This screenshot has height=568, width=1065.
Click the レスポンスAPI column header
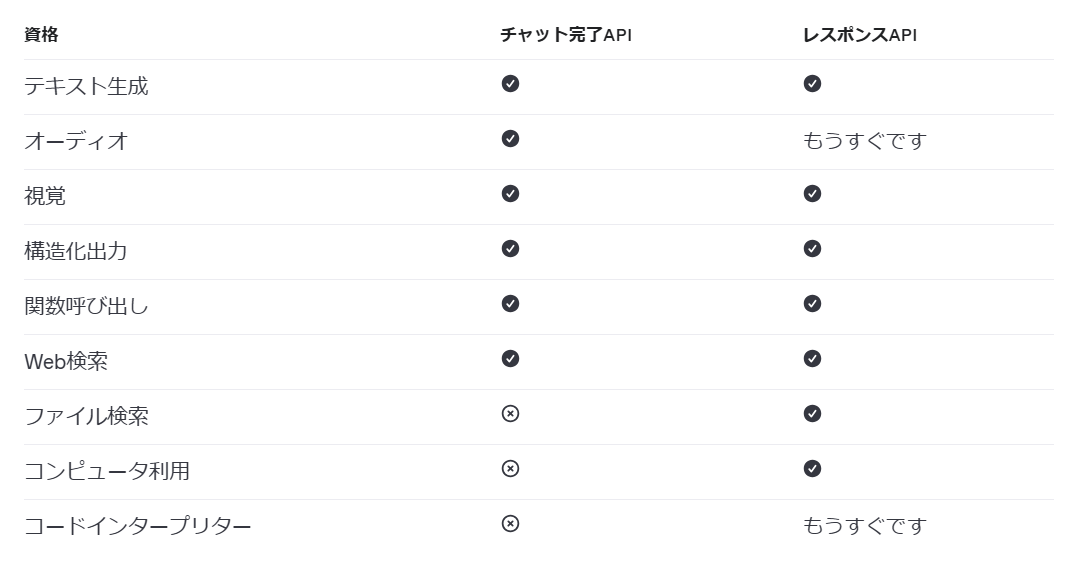click(859, 35)
